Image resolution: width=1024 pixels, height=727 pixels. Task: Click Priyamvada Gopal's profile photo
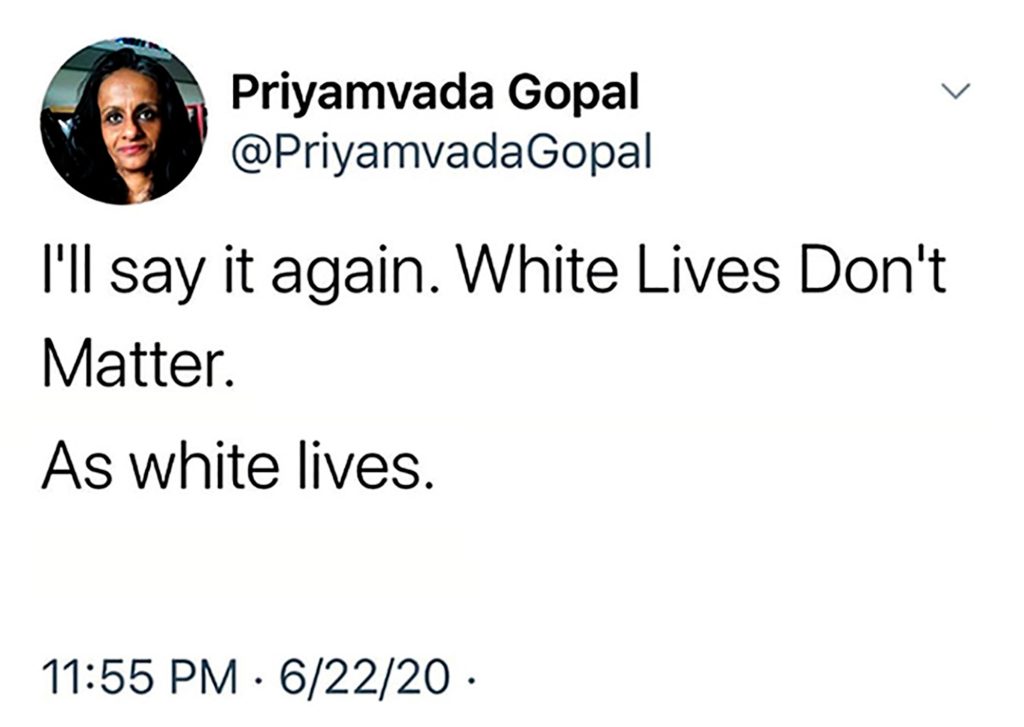[x=123, y=122]
